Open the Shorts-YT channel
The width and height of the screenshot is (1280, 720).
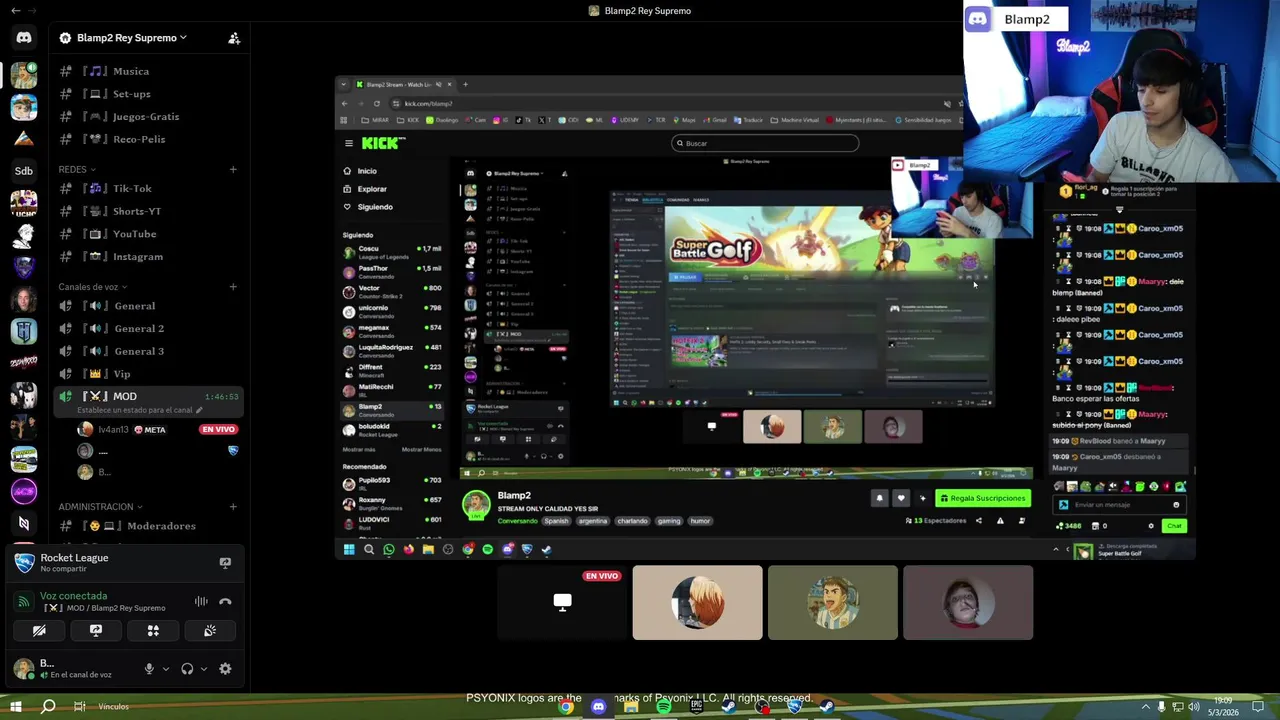tap(148, 211)
